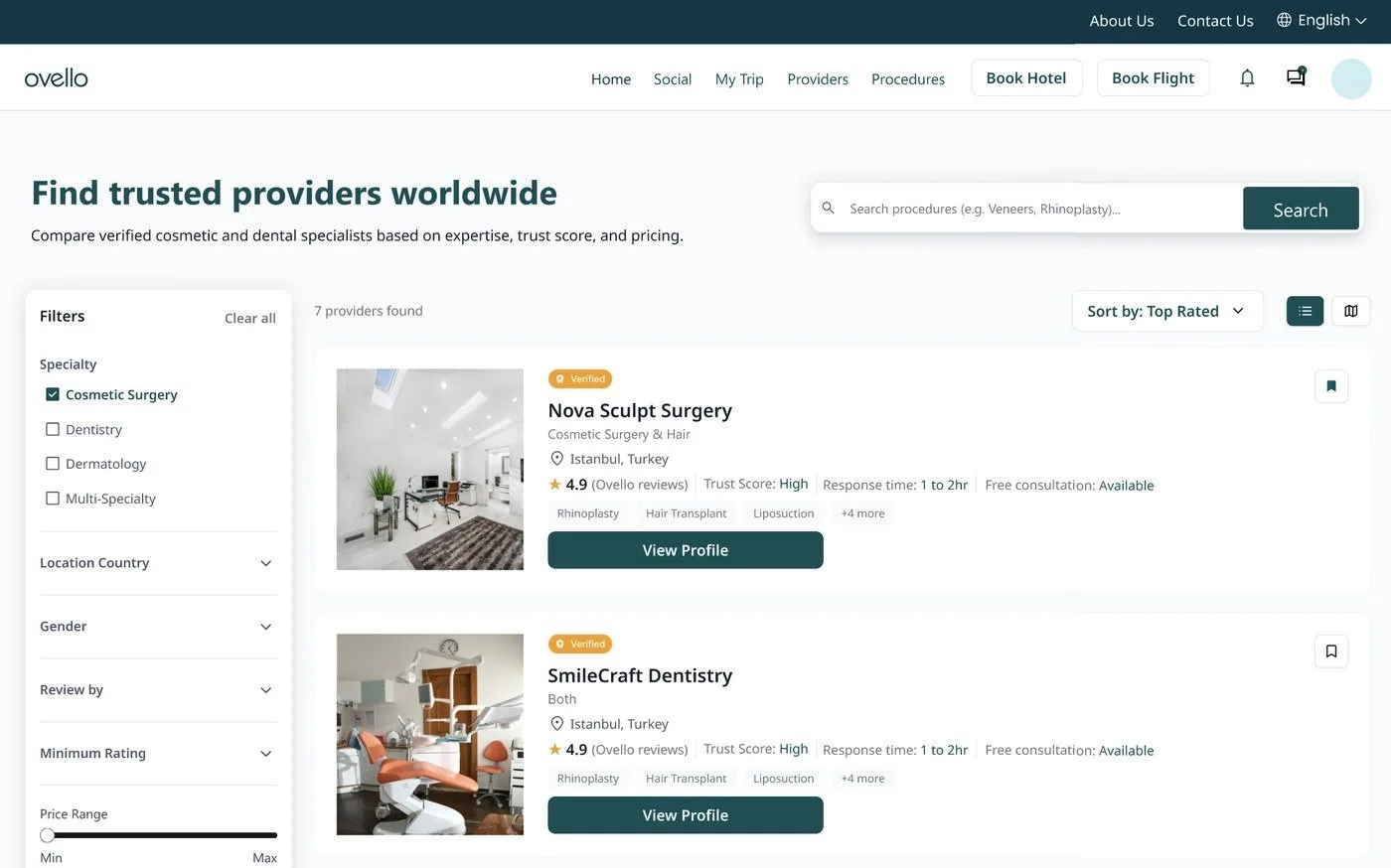Click star rating of Nova Sculpt Surgery
Screen dimensions: 1391x868
pyautogui.click(x=554, y=484)
